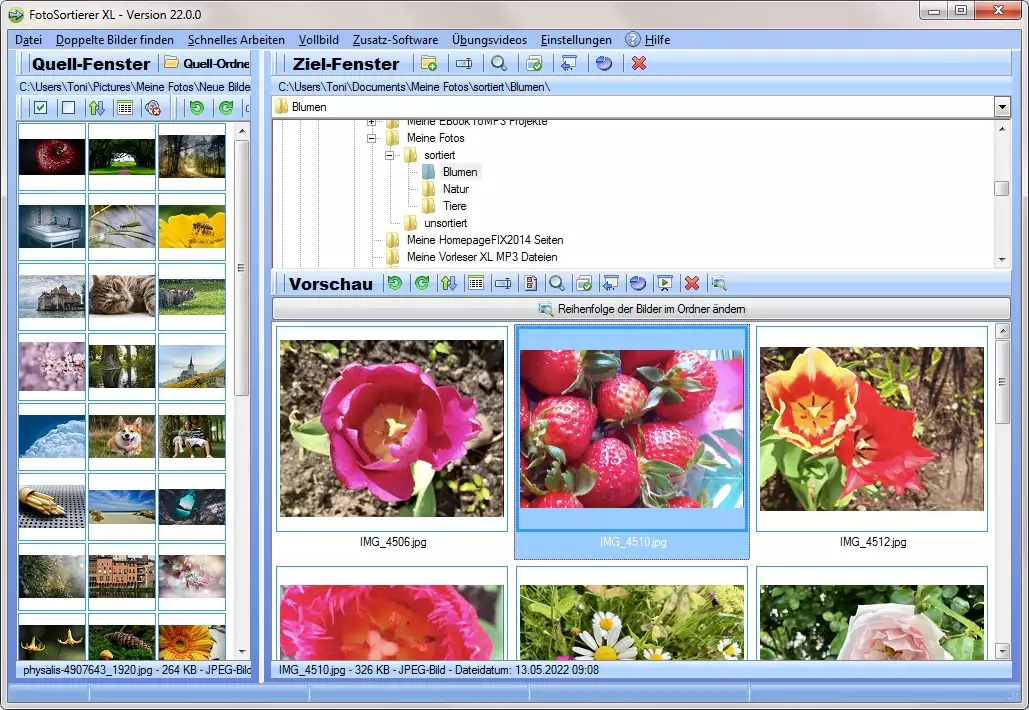Collapse the 'Meine Fotos' tree node
Image resolution: width=1029 pixels, height=710 pixels.
click(x=372, y=138)
